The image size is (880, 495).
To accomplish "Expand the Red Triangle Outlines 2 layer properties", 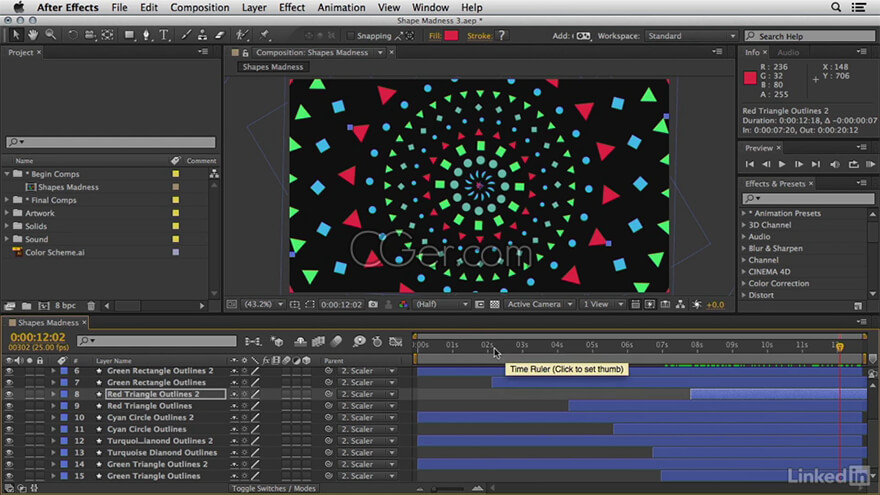I will pos(53,394).
